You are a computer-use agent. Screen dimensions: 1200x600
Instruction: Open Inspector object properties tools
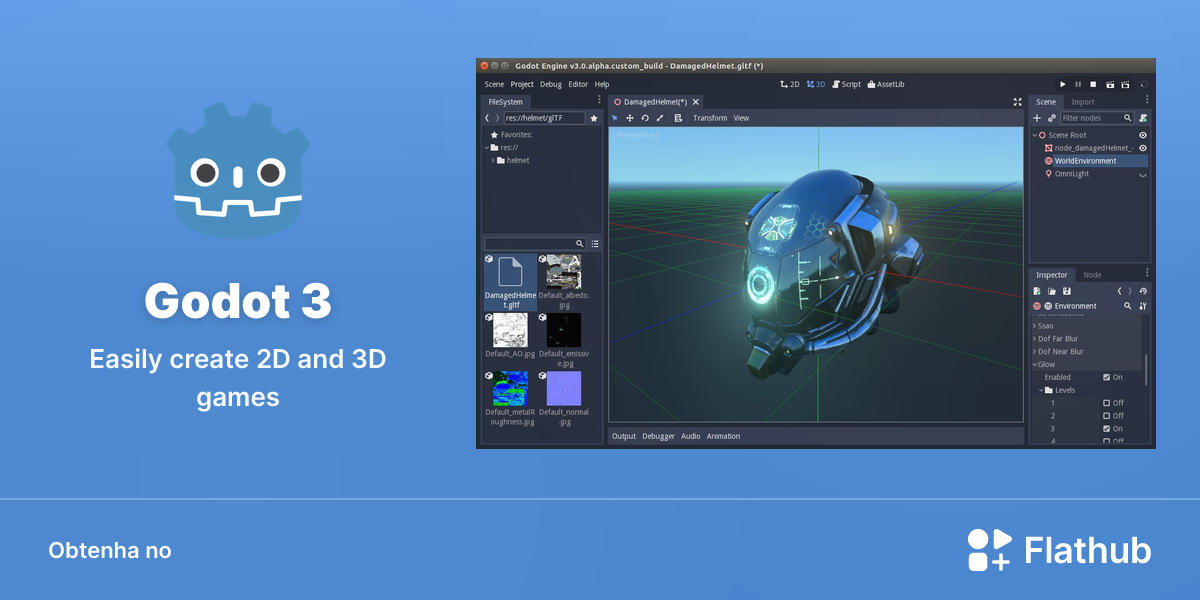(x=1143, y=306)
